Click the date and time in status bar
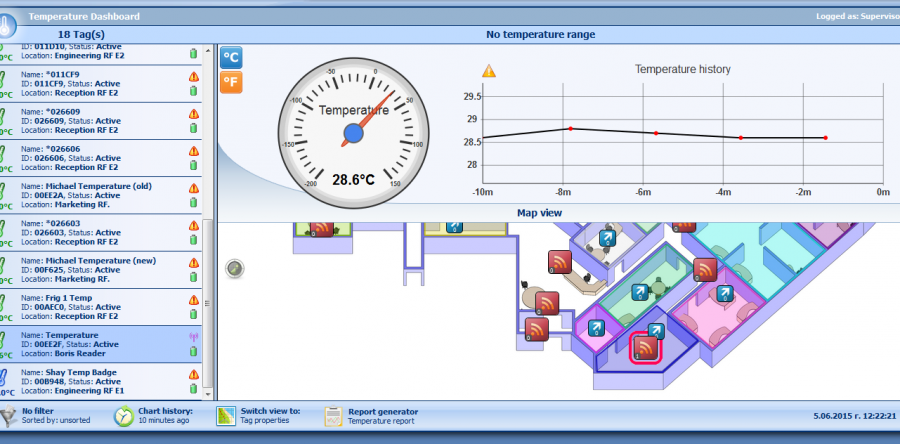The image size is (900, 444). point(855,416)
